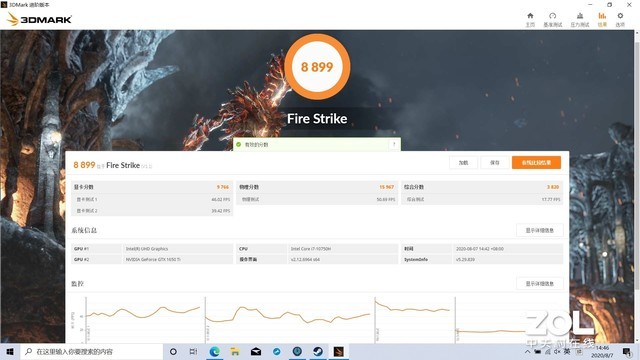Image resolution: width=640 pixels, height=360 pixels.
Task: Click the Load result button
Action: [463, 162]
